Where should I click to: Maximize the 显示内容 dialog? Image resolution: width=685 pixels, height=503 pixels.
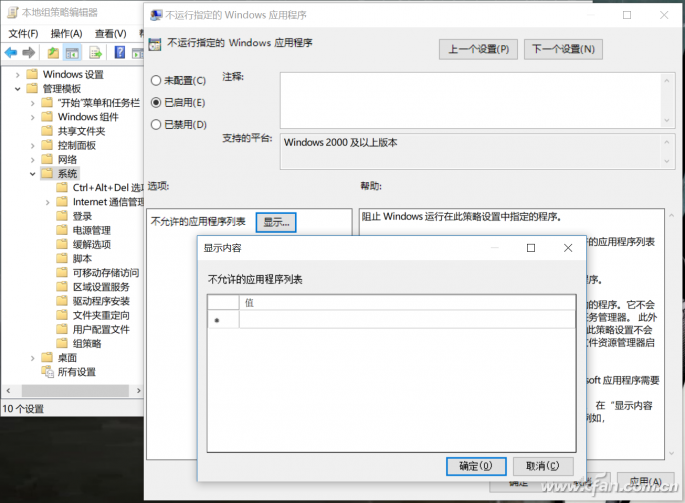531,248
